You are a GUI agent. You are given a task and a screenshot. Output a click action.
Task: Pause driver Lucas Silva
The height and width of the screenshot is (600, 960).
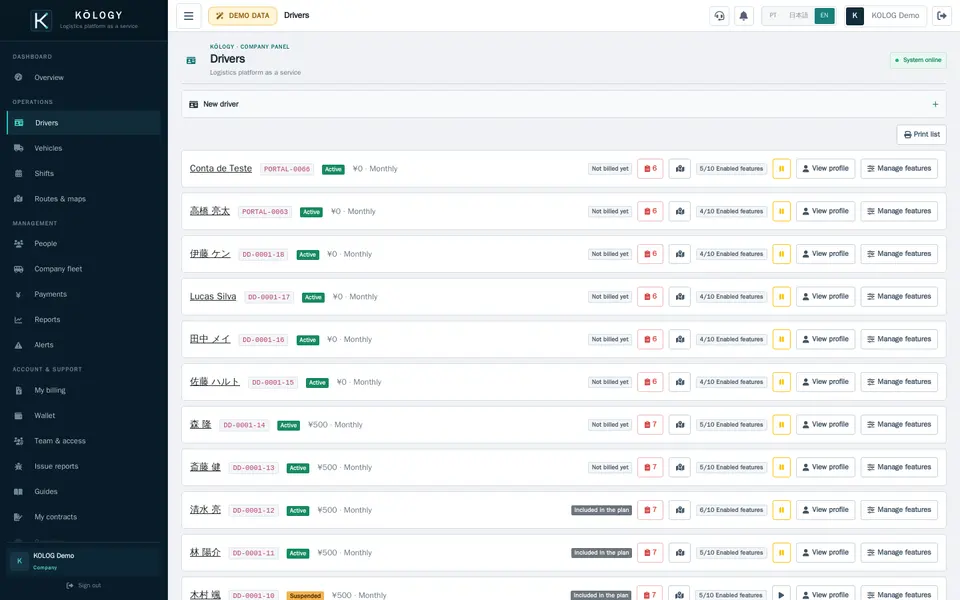coord(781,296)
